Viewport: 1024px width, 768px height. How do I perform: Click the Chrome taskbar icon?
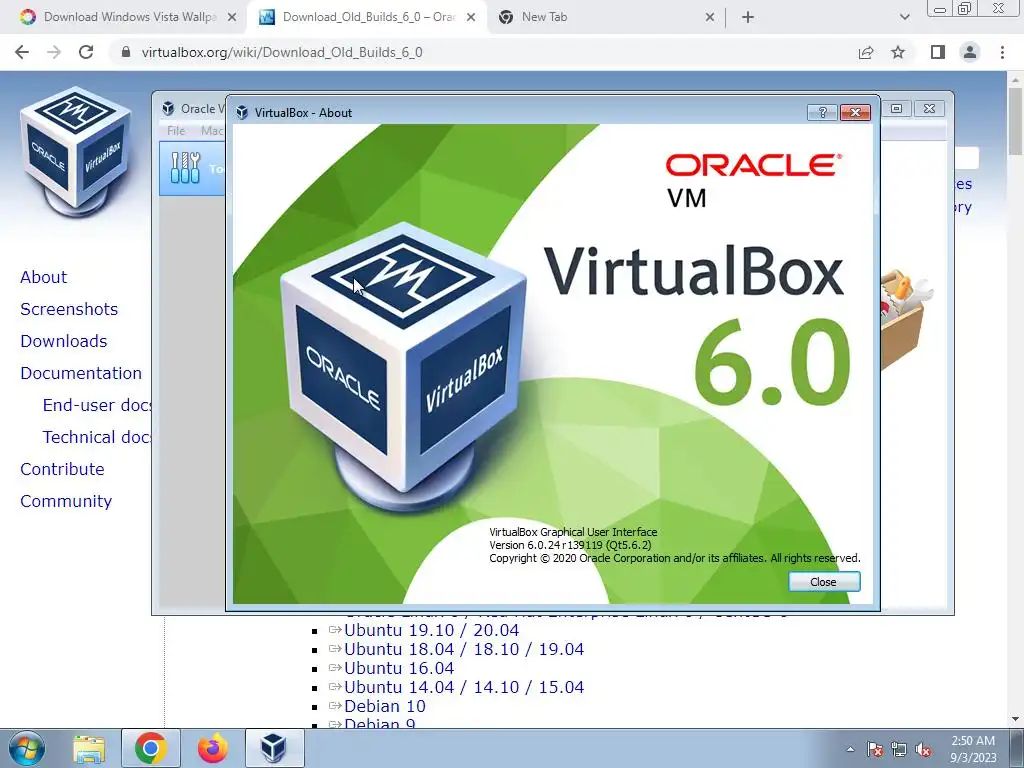click(x=150, y=748)
